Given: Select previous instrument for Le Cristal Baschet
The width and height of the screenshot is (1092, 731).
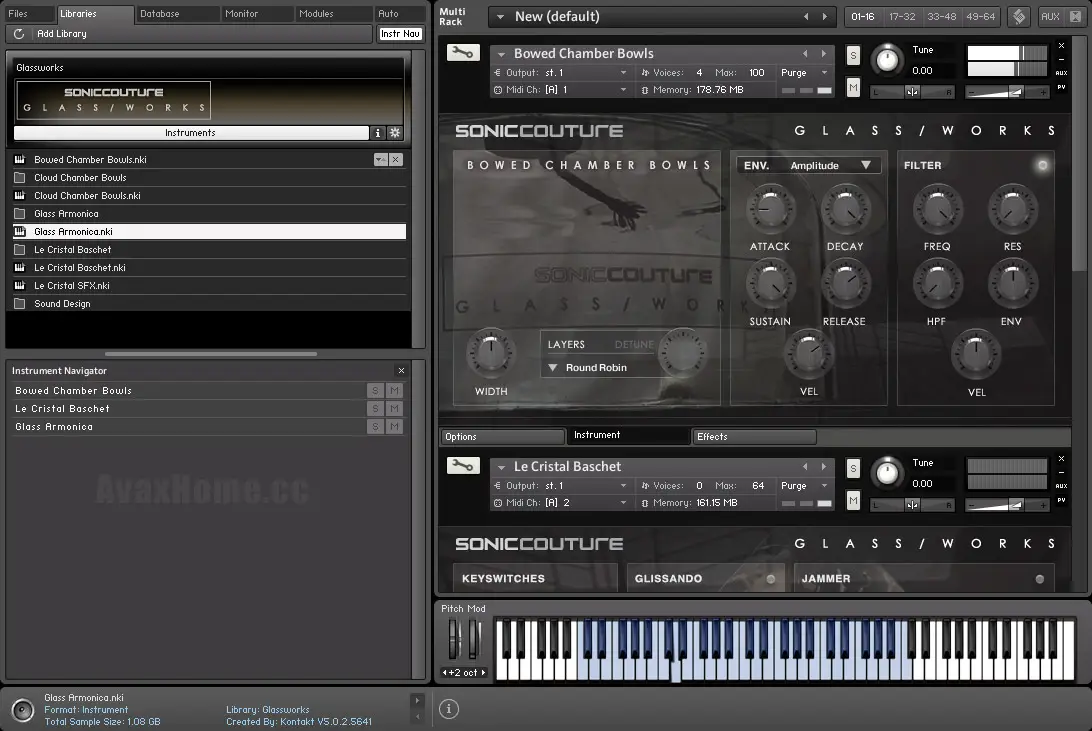Looking at the screenshot, I should (805, 466).
